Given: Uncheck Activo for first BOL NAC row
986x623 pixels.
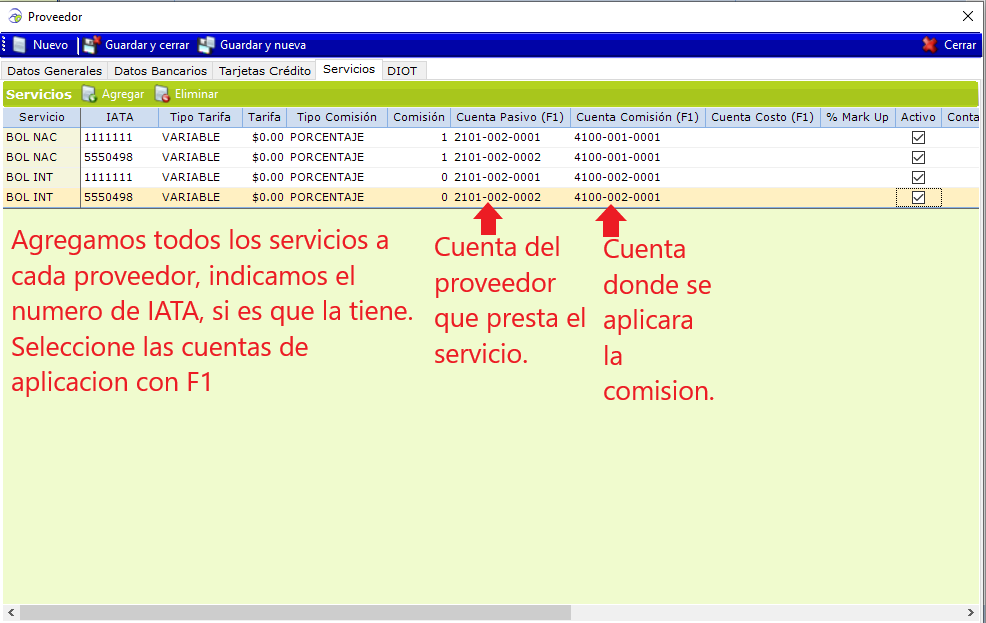Looking at the screenshot, I should [x=918, y=138].
